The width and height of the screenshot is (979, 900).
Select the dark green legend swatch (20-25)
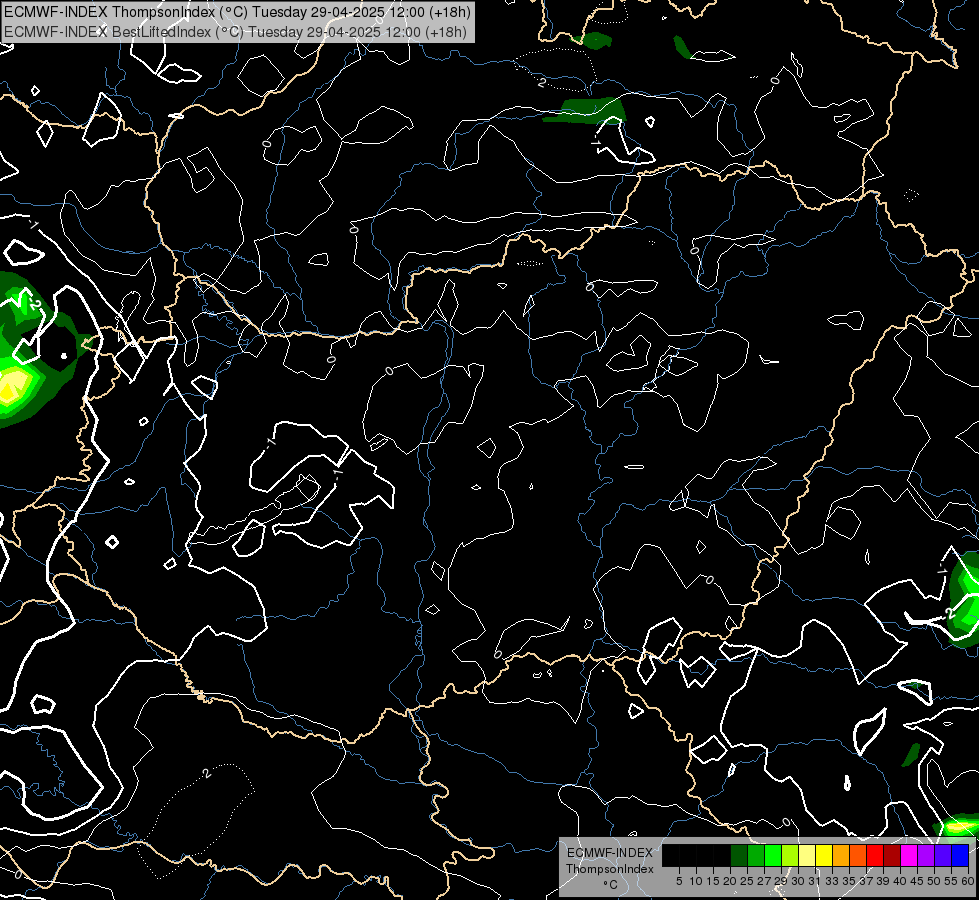(739, 855)
